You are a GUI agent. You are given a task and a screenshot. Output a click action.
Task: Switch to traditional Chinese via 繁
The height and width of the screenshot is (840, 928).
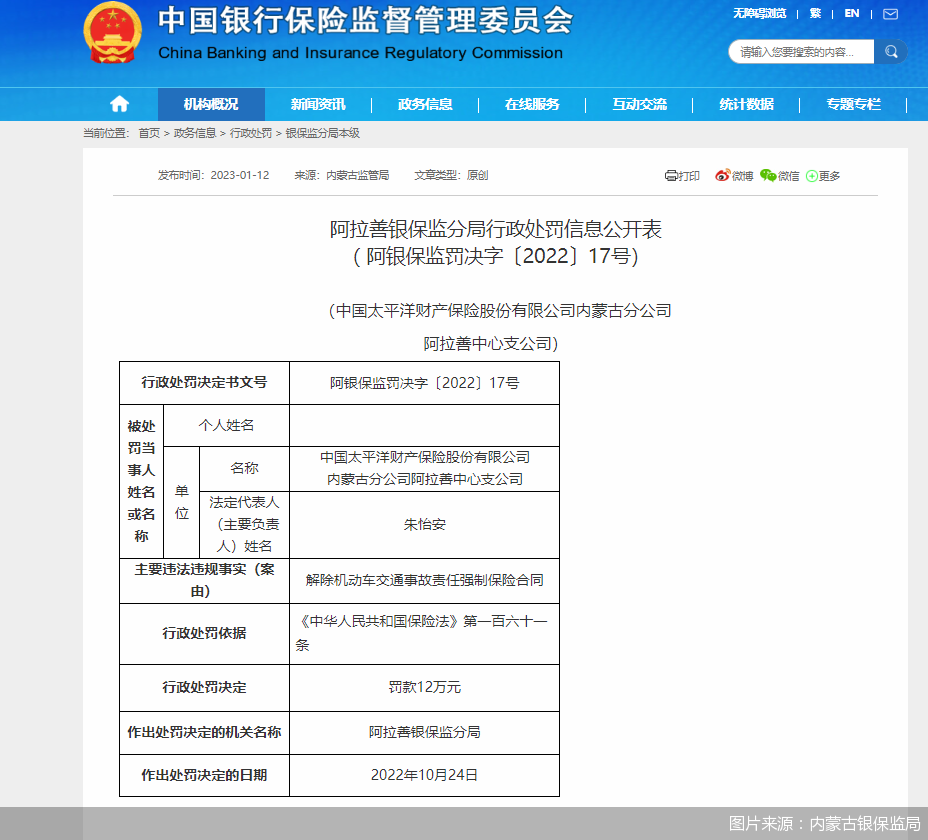click(x=817, y=14)
